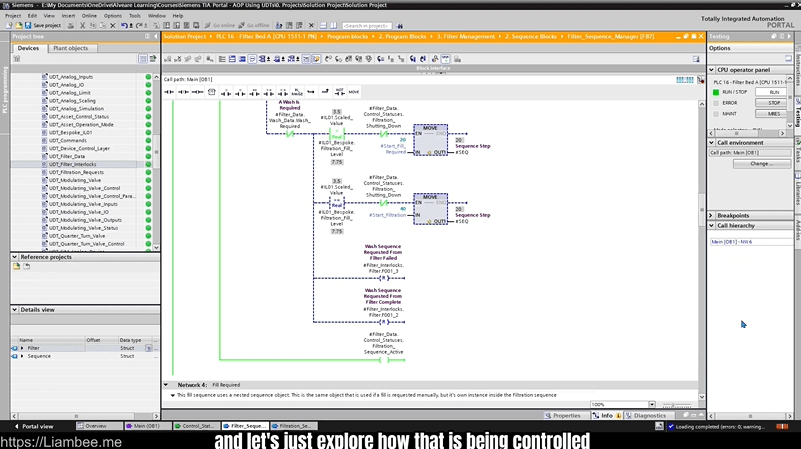This screenshot has width=801, height=449.
Task: Insert a MOVE instruction from favorites bar
Action: pyautogui.click(x=352, y=91)
